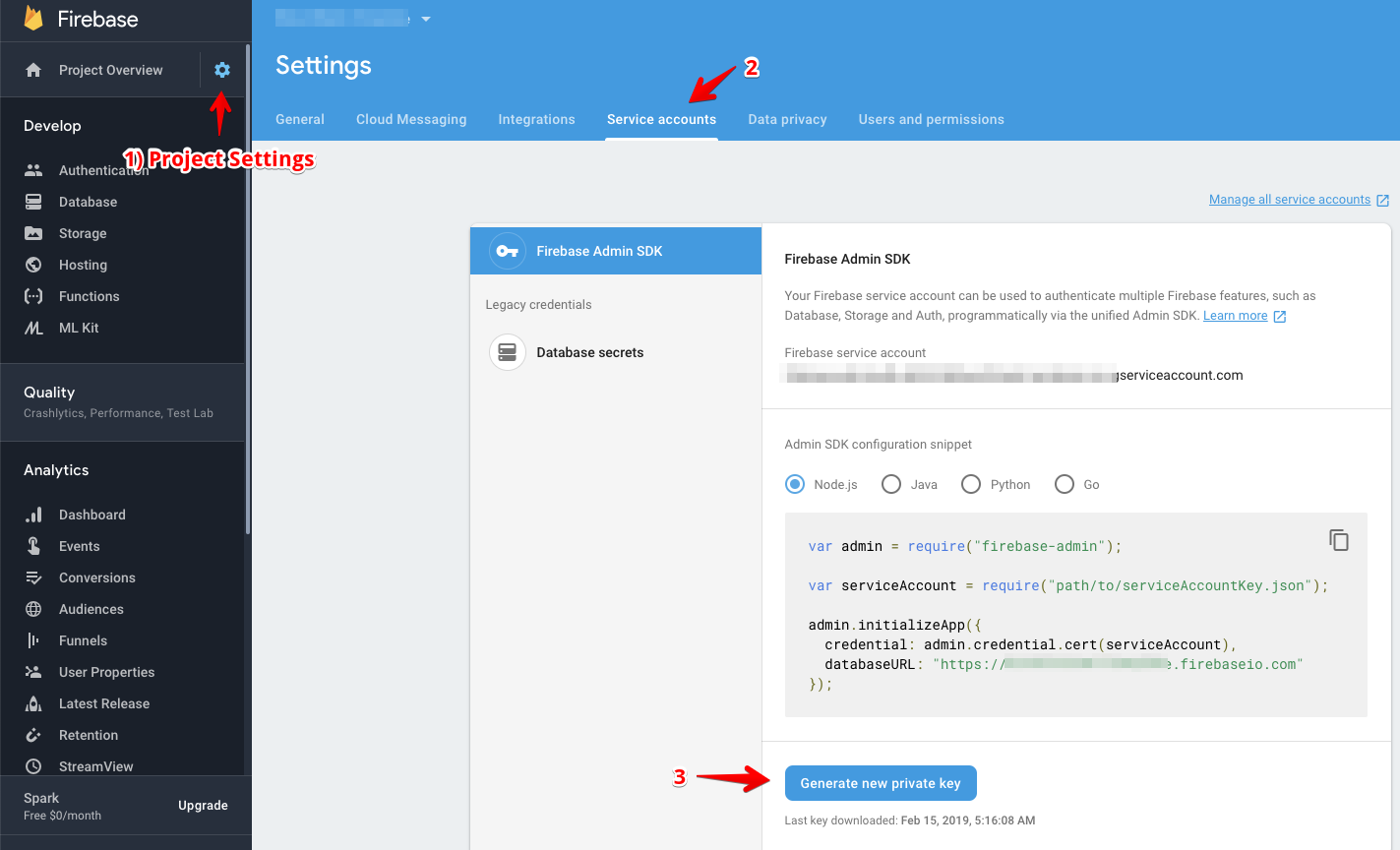Click the serviceAccountKey.json require line
The image size is (1400, 850).
coord(1068,585)
